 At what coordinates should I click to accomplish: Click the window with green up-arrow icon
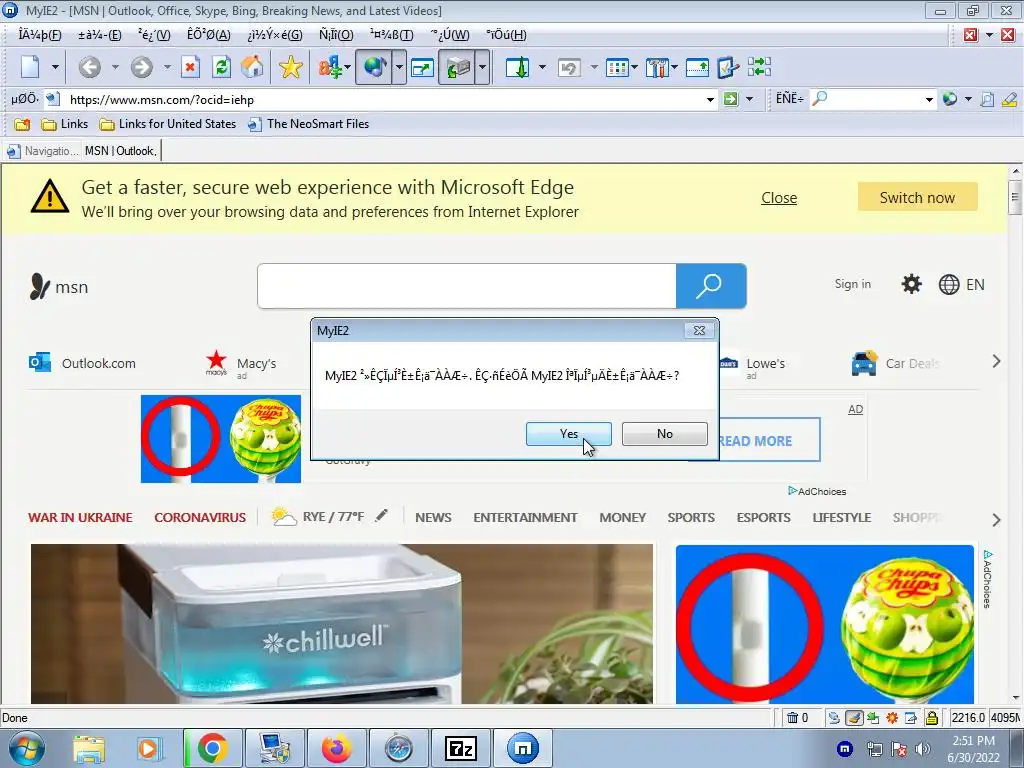[x=697, y=67]
